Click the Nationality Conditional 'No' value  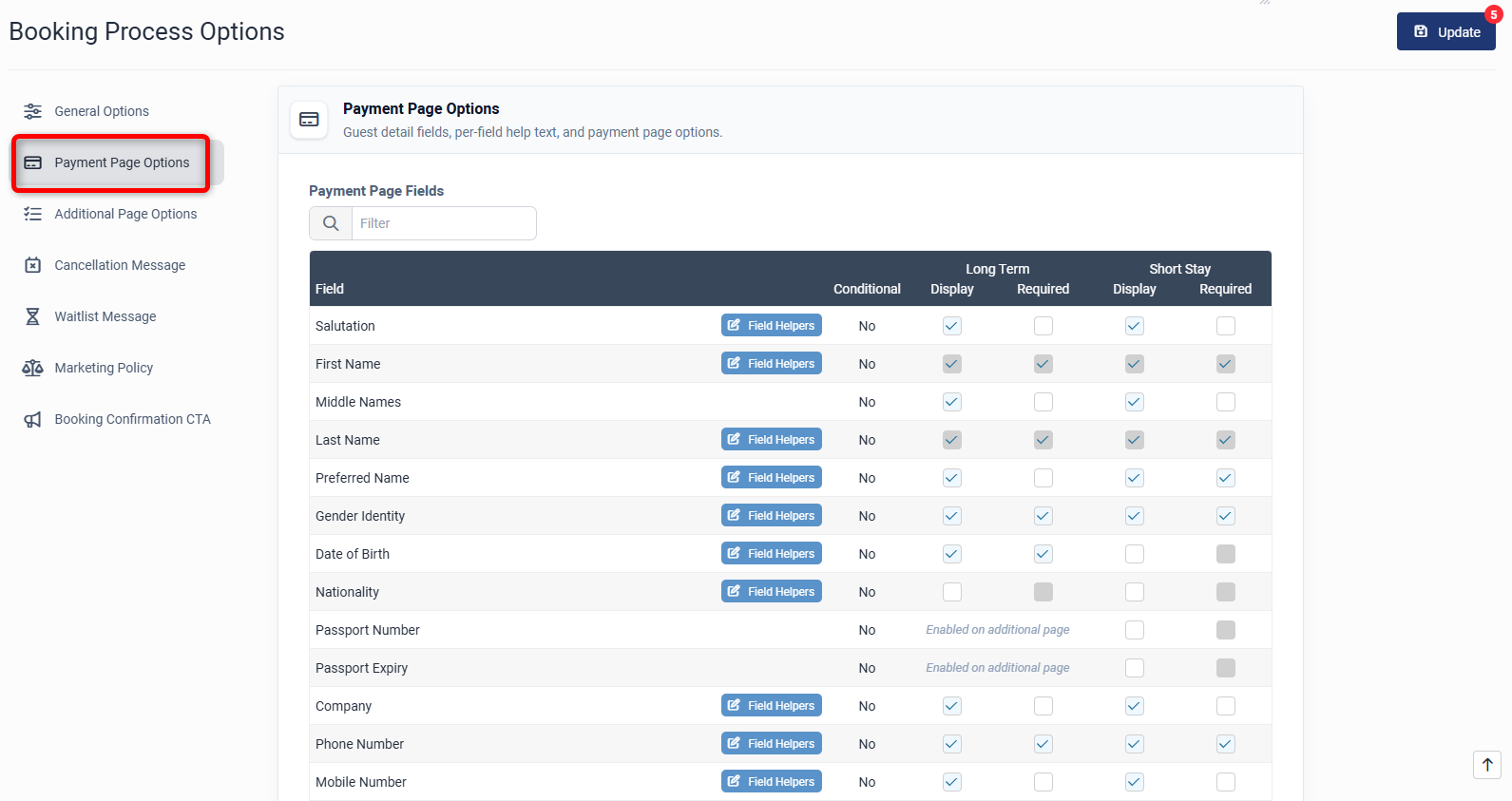tap(867, 592)
